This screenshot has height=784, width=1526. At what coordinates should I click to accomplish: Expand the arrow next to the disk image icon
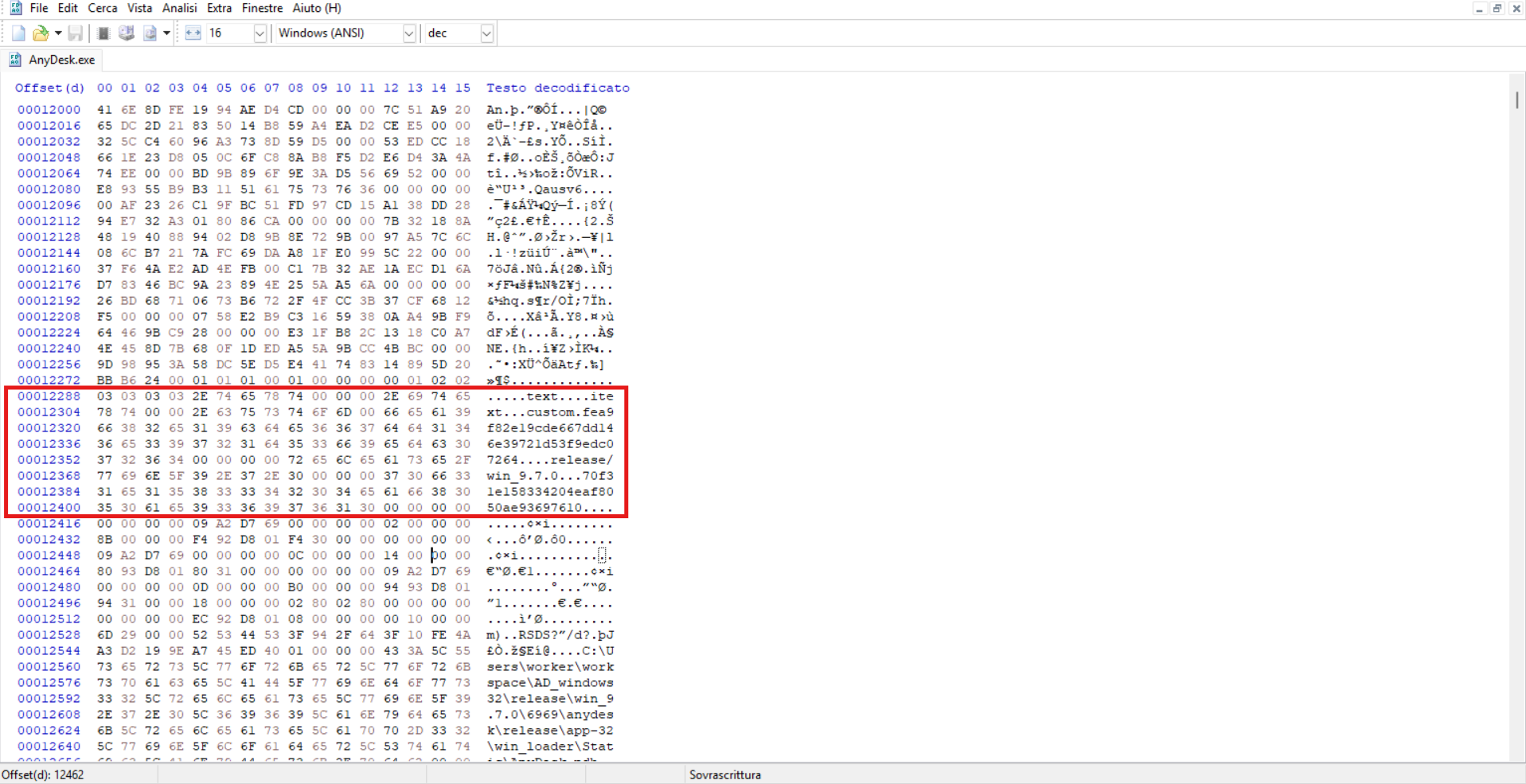coord(166,33)
